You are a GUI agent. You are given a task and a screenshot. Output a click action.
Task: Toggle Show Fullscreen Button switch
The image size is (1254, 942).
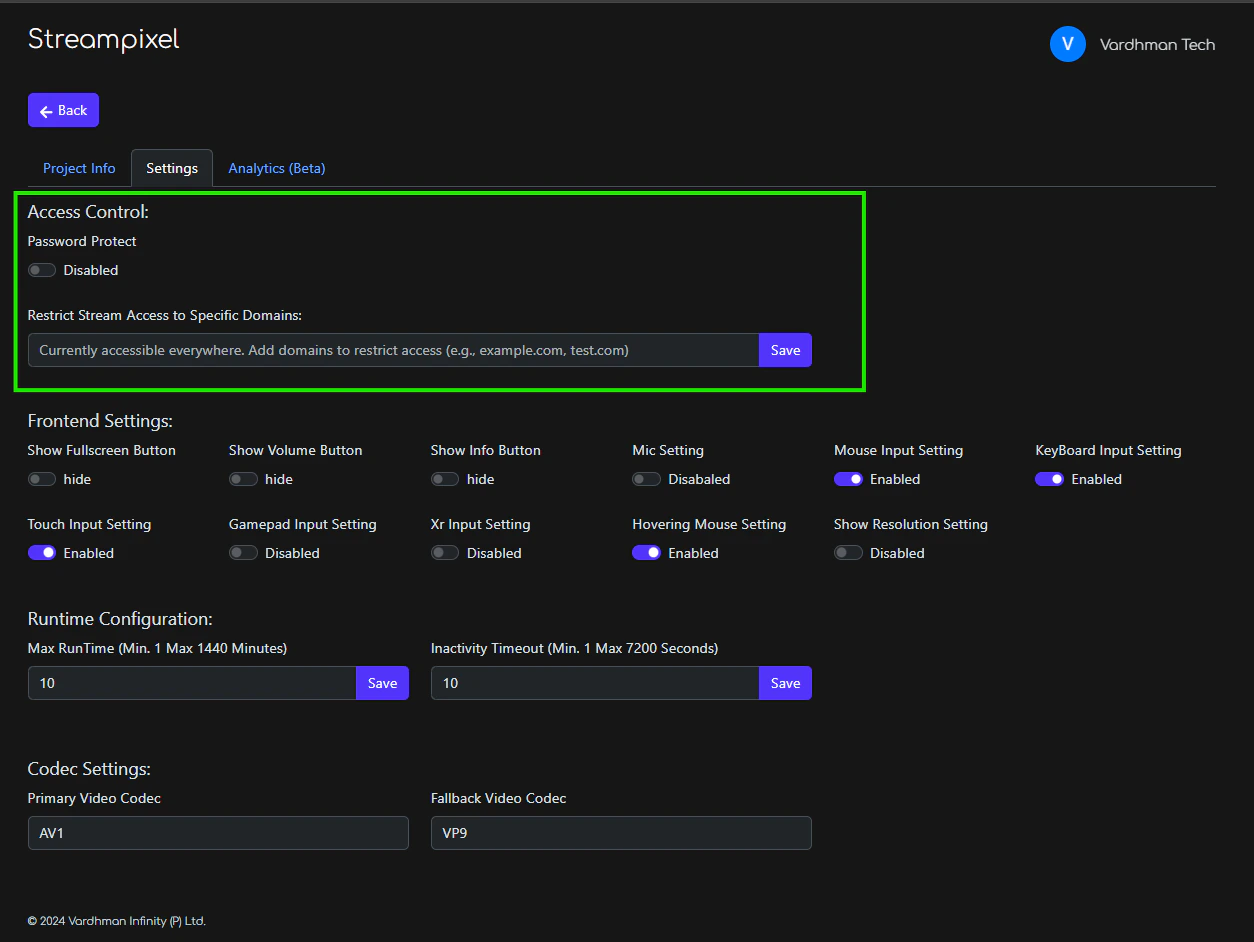[42, 479]
